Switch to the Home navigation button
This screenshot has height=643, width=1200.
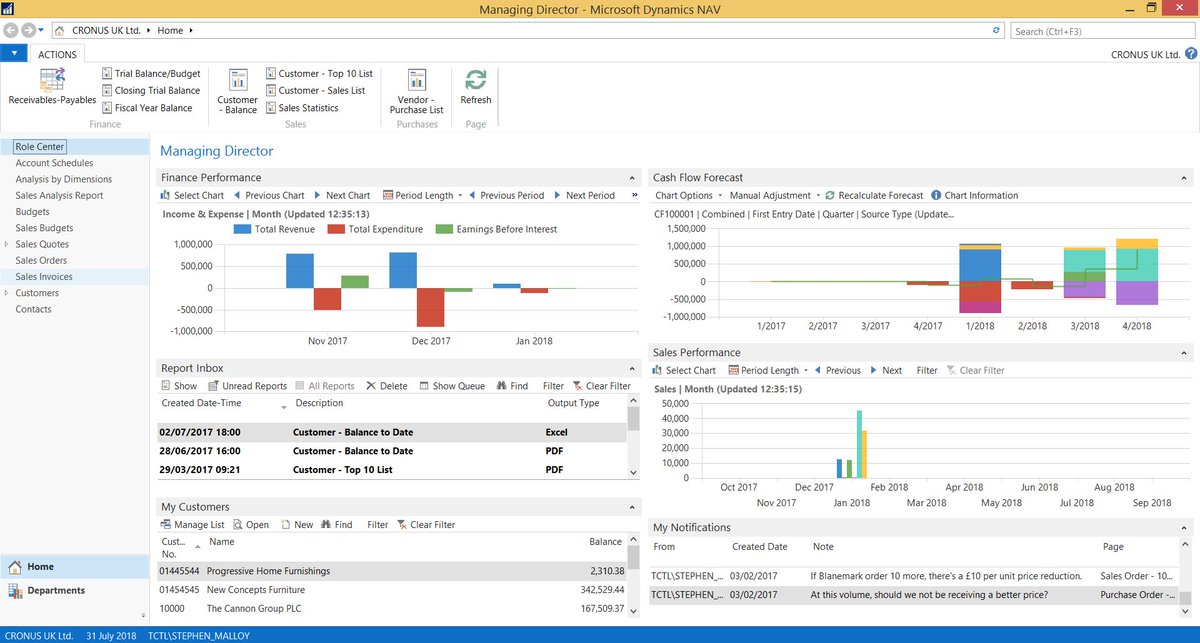point(75,566)
